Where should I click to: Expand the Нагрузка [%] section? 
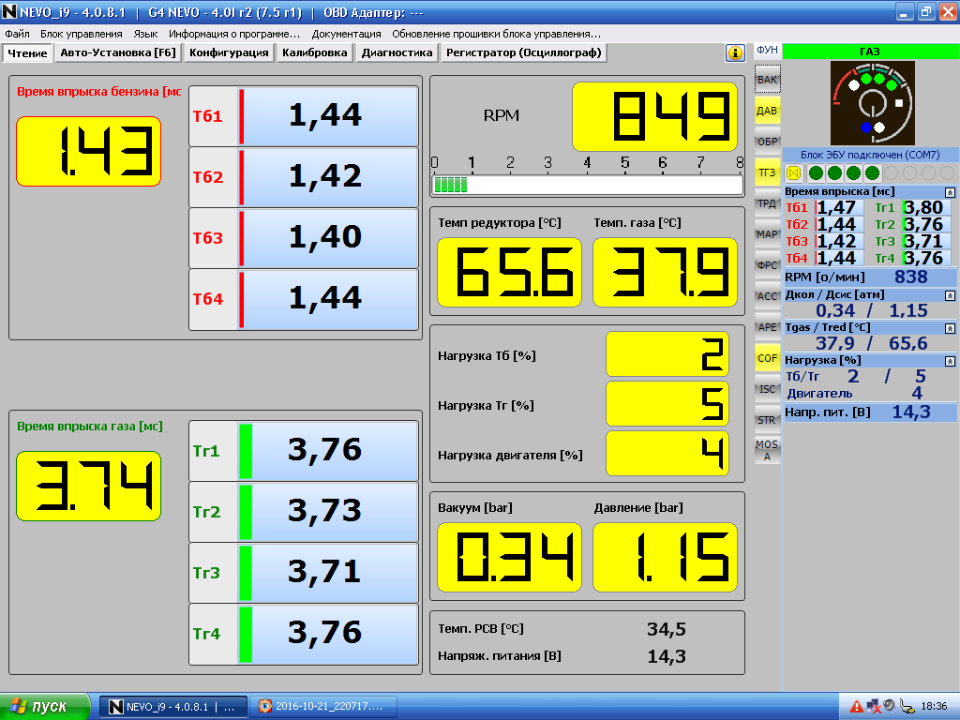point(949,358)
